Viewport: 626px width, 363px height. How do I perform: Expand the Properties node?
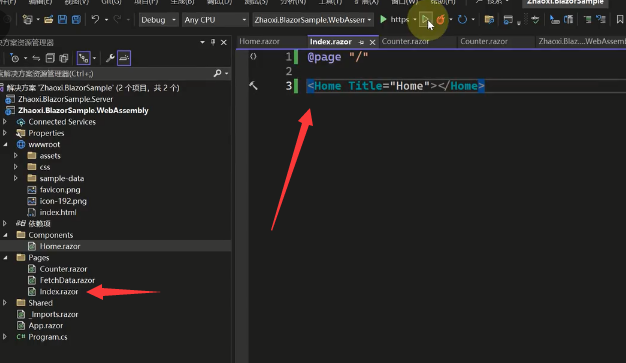(x=5, y=133)
